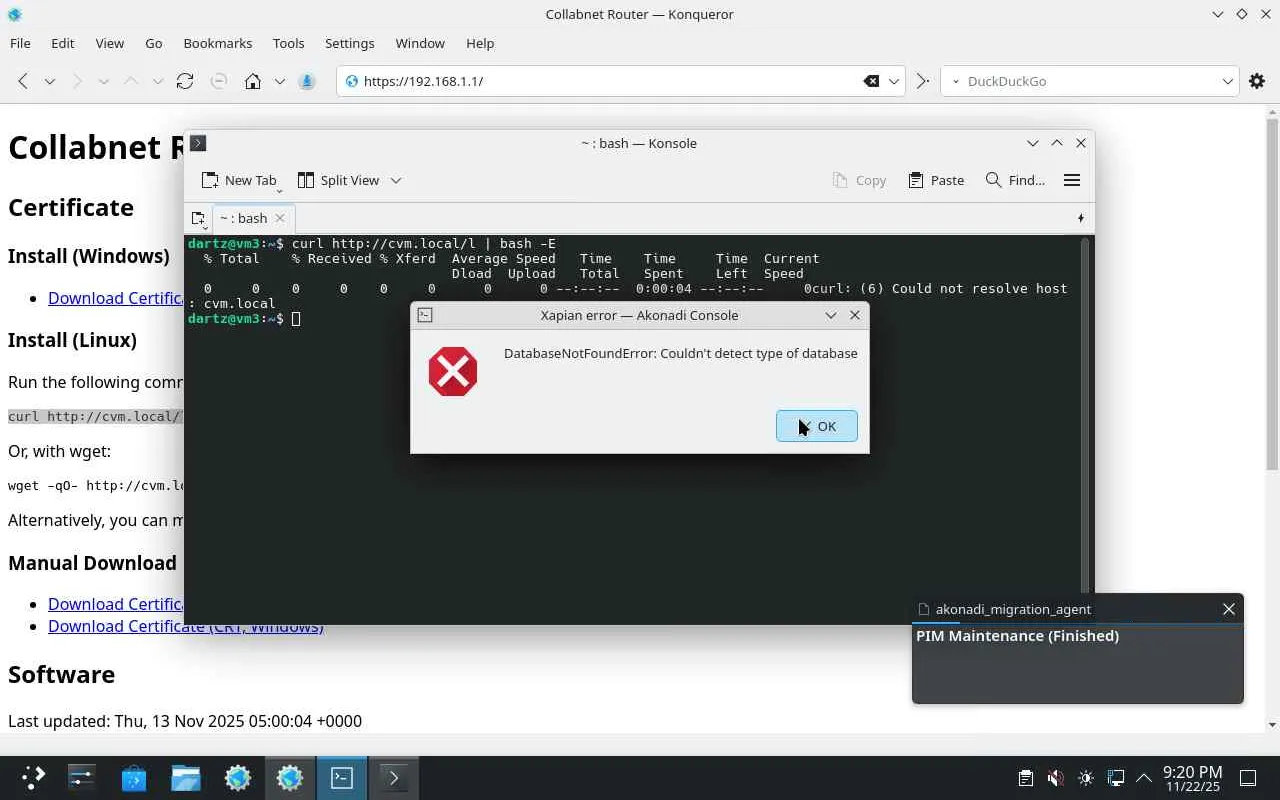Dismiss the akonadi_migration_agent notification
Viewport: 1280px width, 800px height.
(1229, 609)
